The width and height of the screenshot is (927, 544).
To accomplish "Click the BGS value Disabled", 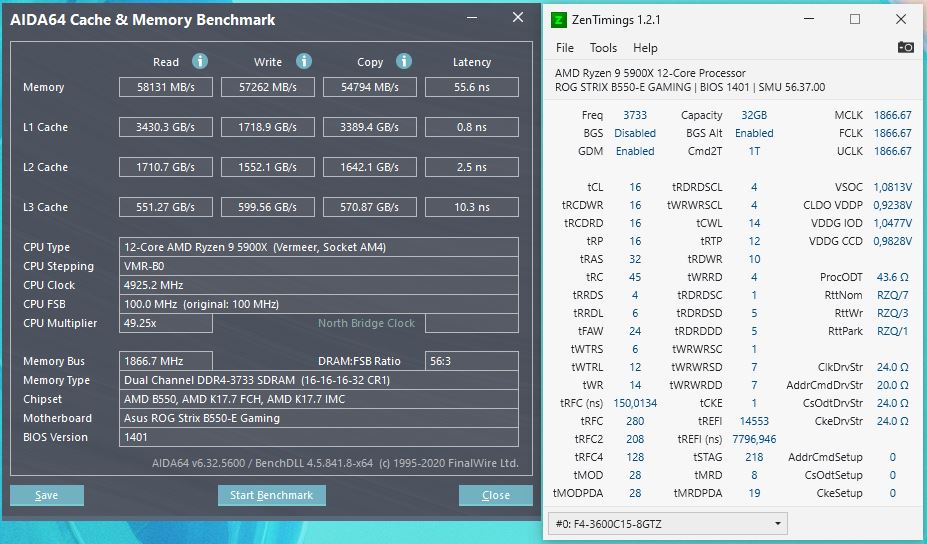I will [x=635, y=133].
